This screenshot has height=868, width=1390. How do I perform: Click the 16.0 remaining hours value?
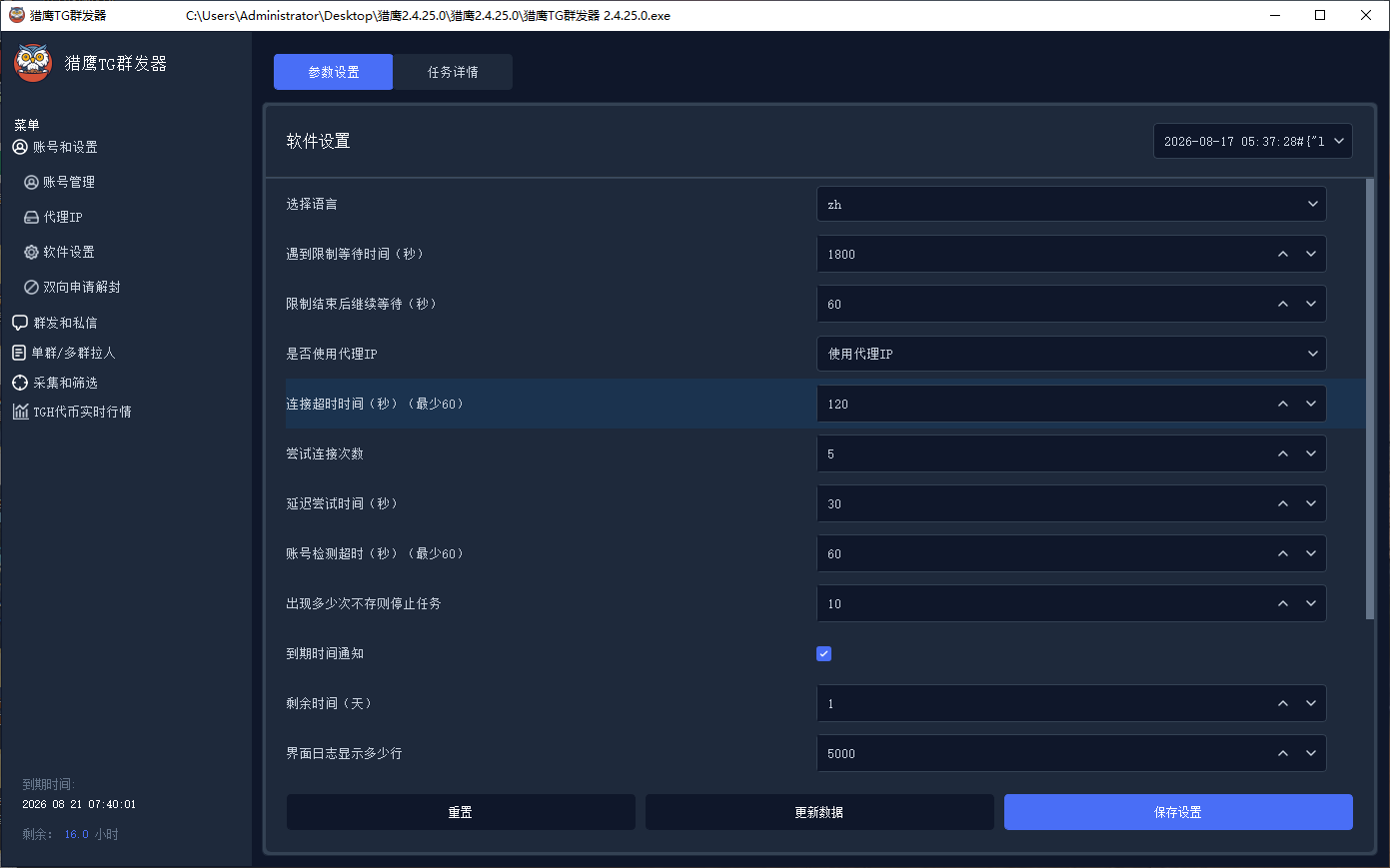[76, 834]
